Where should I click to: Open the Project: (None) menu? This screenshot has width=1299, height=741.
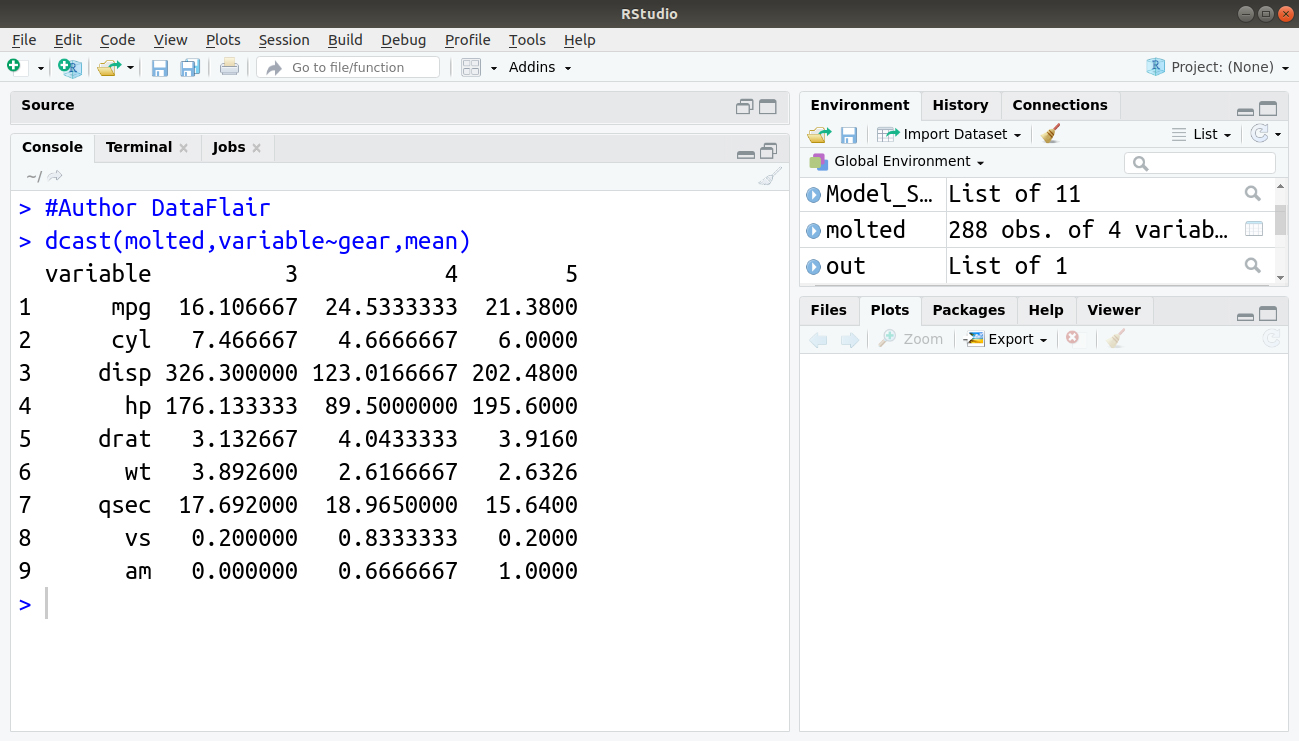[1216, 67]
